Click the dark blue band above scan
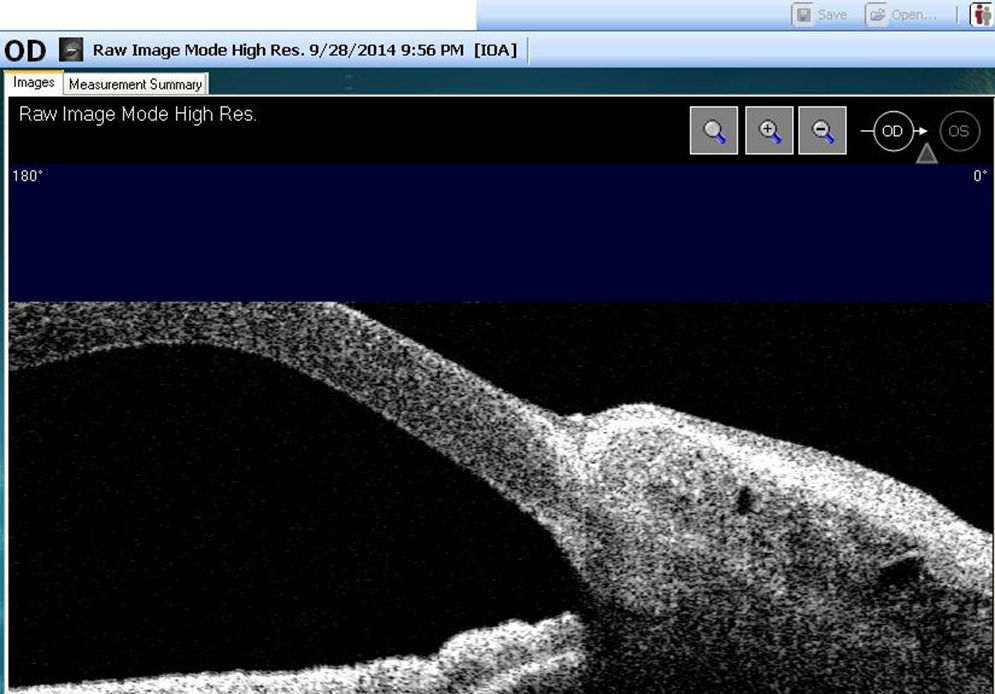This screenshot has width=995, height=694. (x=500, y=235)
